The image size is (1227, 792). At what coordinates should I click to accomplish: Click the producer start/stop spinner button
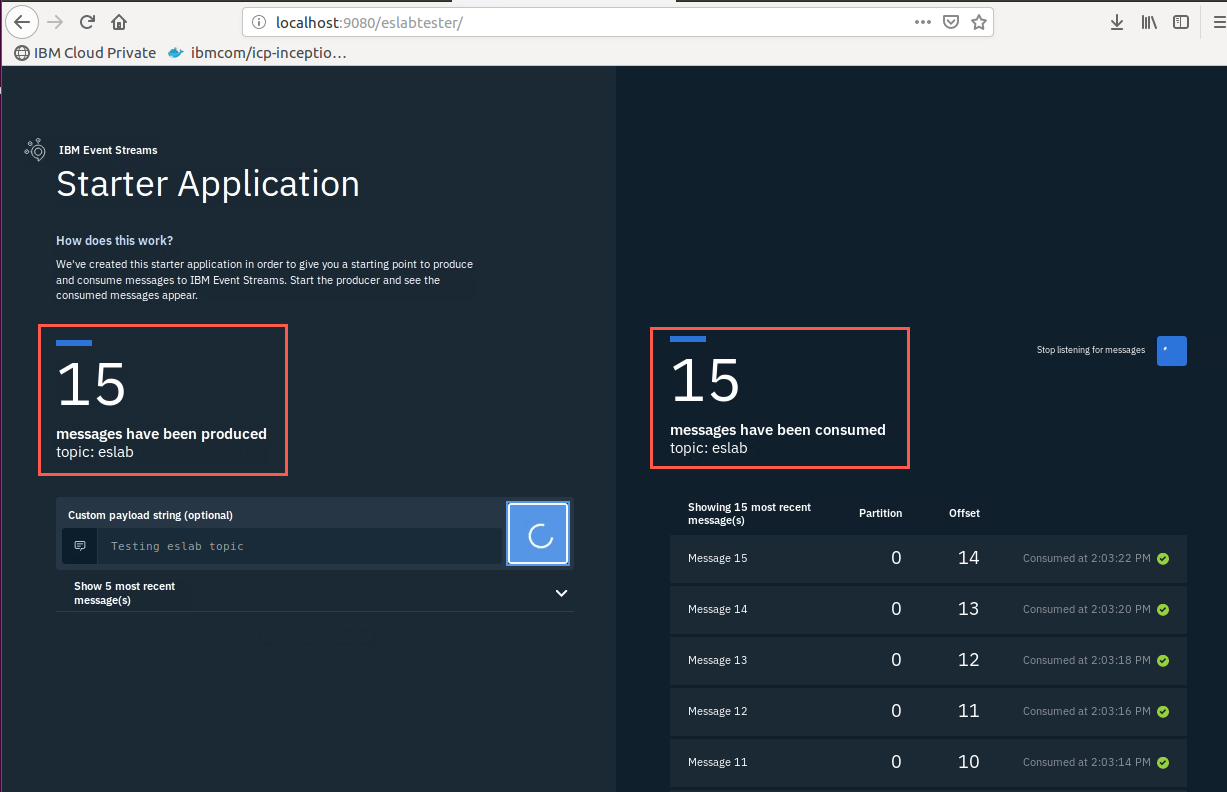tap(539, 534)
